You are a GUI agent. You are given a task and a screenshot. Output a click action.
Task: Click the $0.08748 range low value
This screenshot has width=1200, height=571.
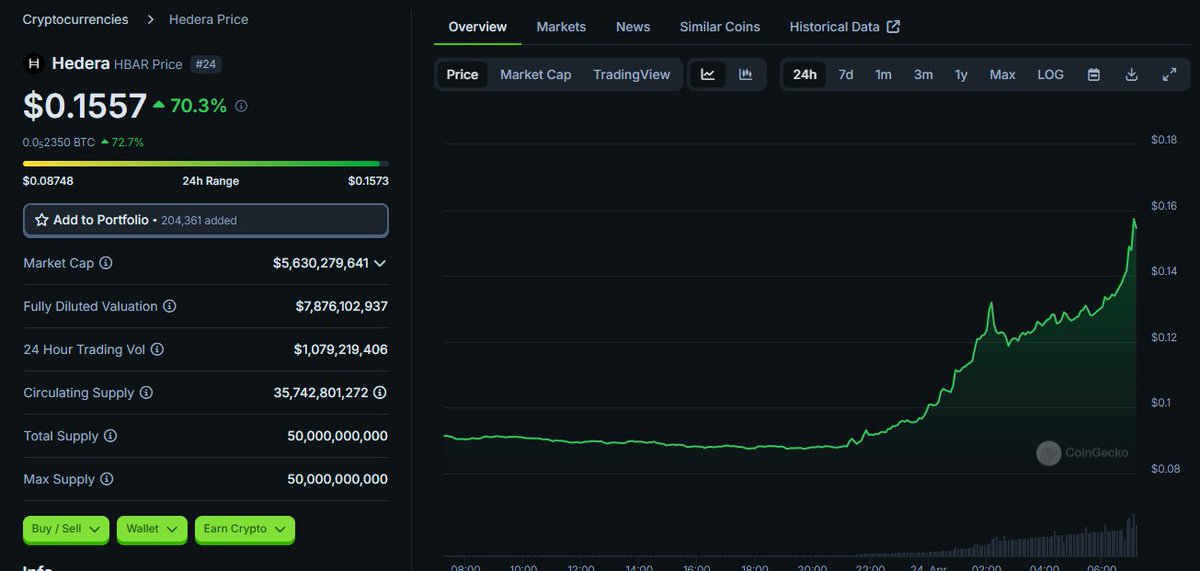(x=48, y=181)
